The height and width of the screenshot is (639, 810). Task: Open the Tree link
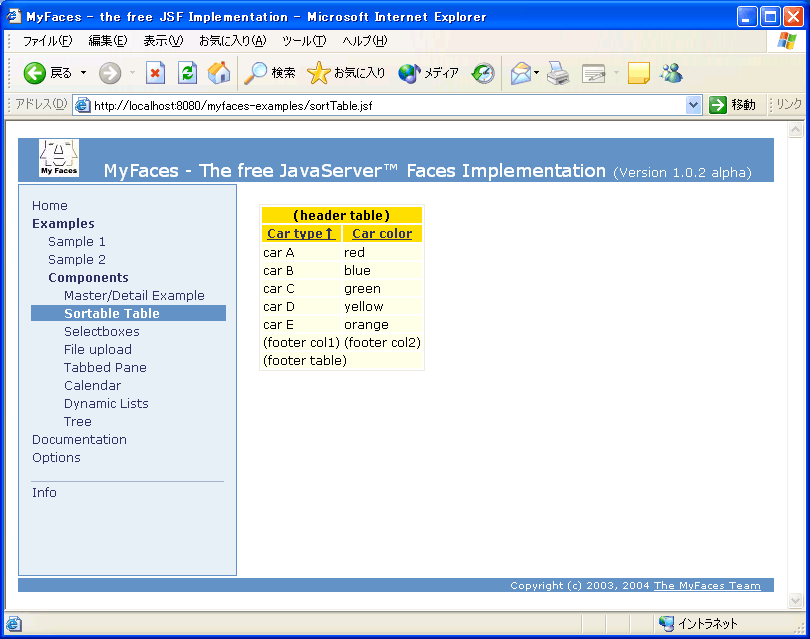click(77, 422)
